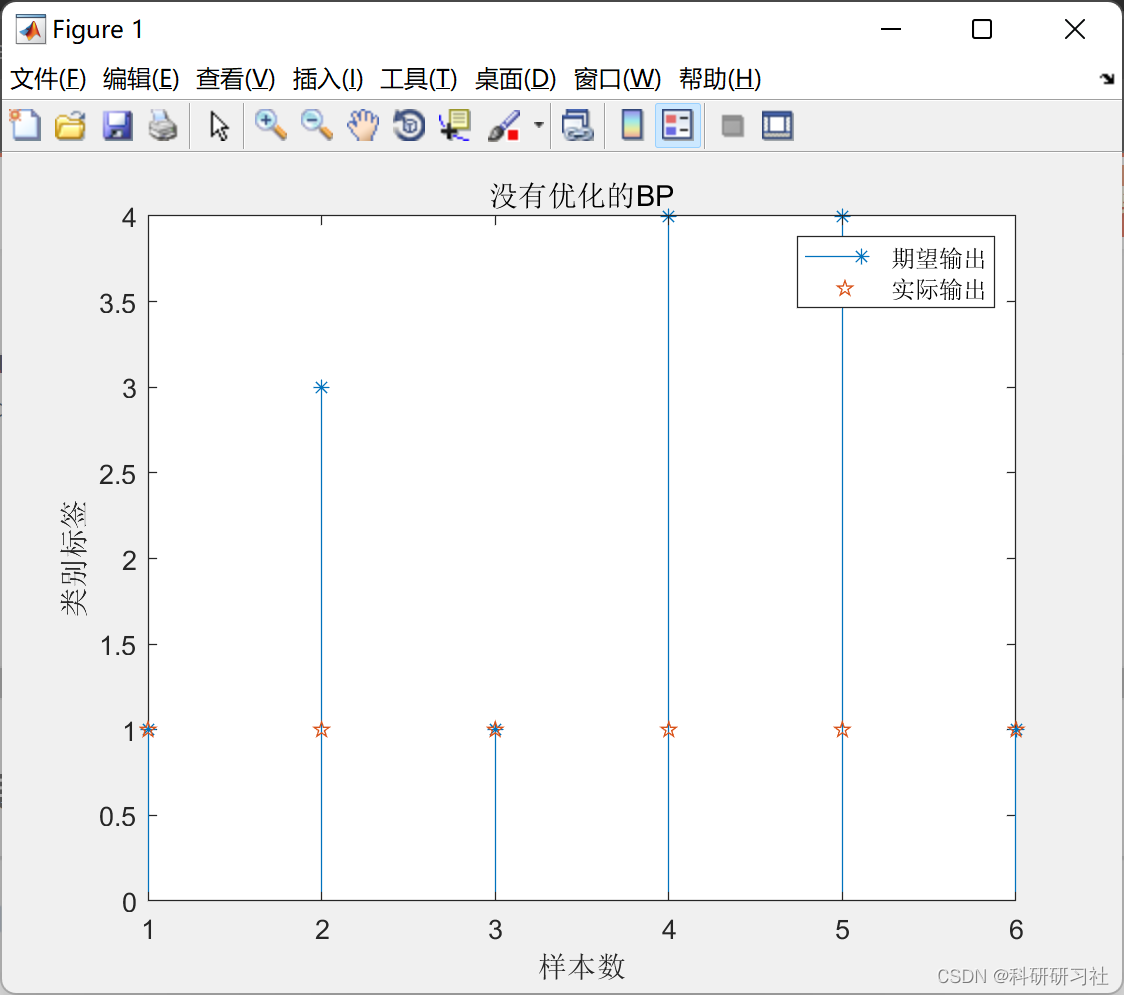The width and height of the screenshot is (1124, 995).
Task: Print the figure using printer icon
Action: pos(163,125)
